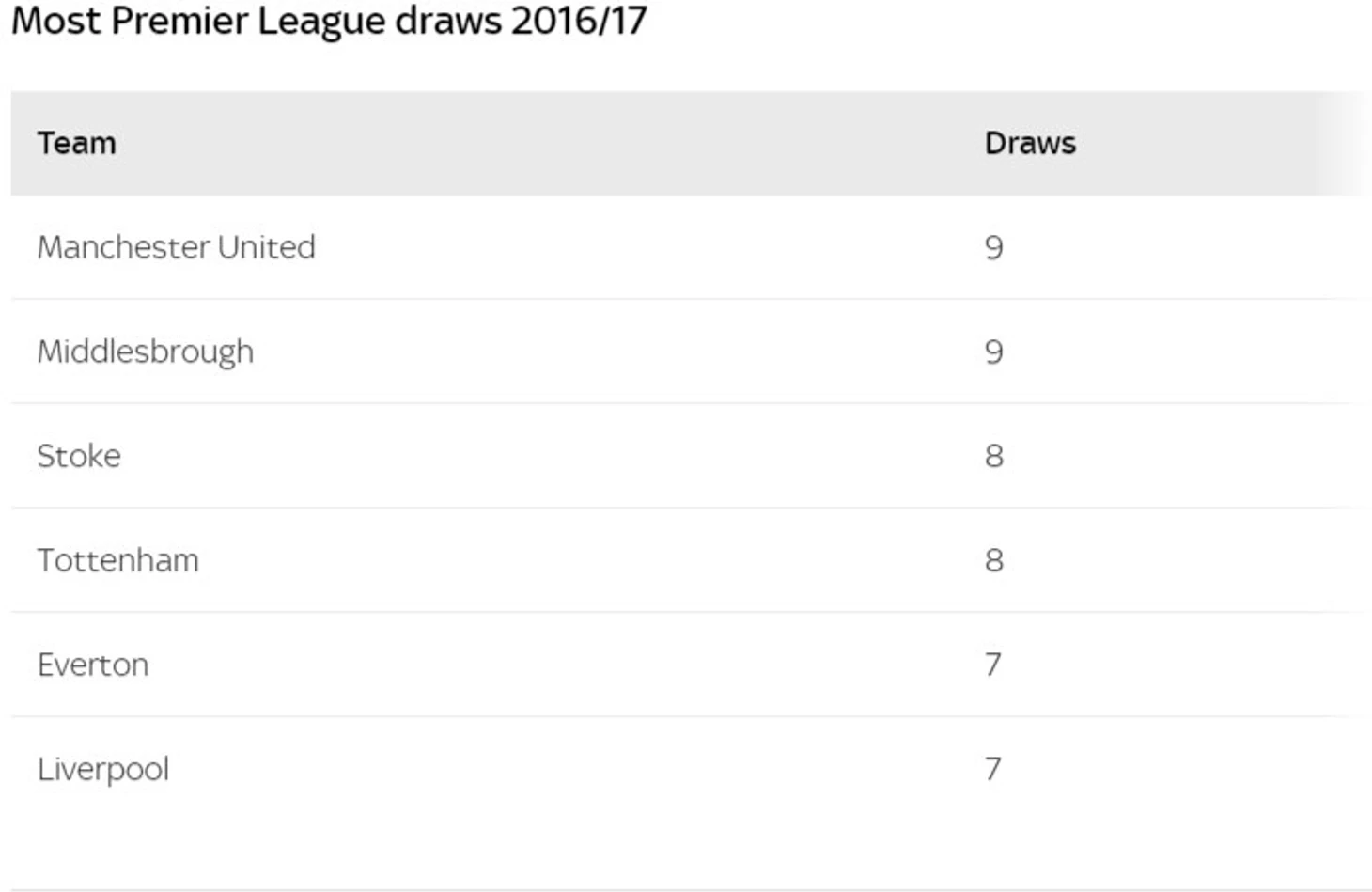1372x892 pixels.
Task: Click Everton's draws value 7
Action: click(993, 665)
